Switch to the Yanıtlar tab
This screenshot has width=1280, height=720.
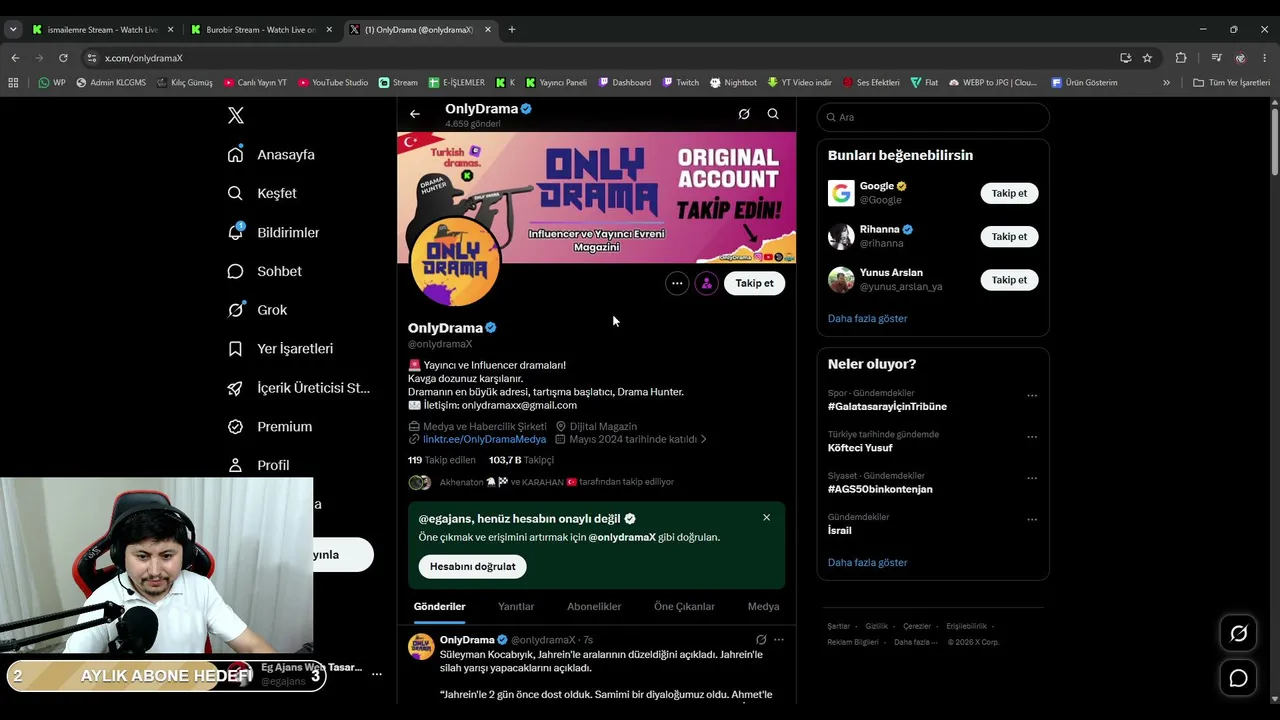click(516, 607)
